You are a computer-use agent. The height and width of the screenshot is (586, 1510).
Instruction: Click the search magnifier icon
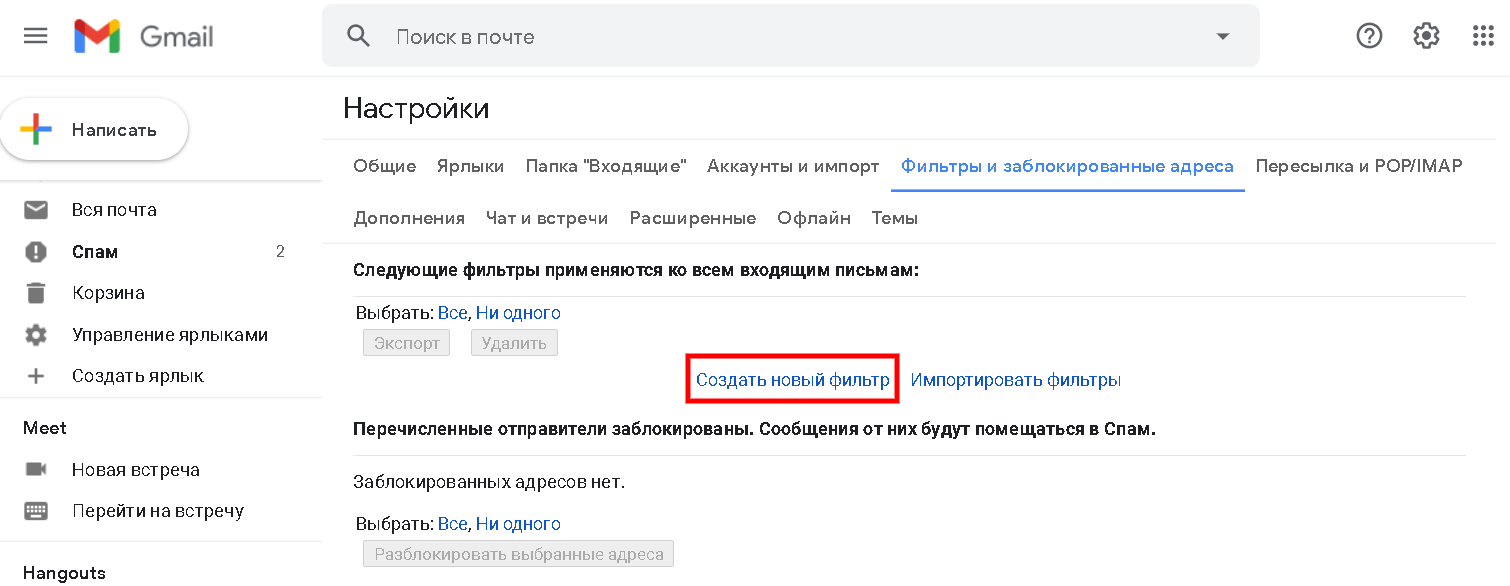coord(358,36)
